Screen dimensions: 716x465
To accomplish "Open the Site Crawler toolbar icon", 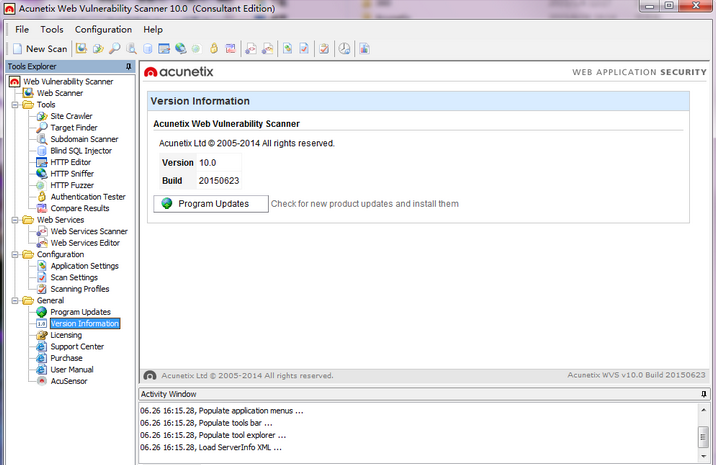I will (x=98, y=48).
